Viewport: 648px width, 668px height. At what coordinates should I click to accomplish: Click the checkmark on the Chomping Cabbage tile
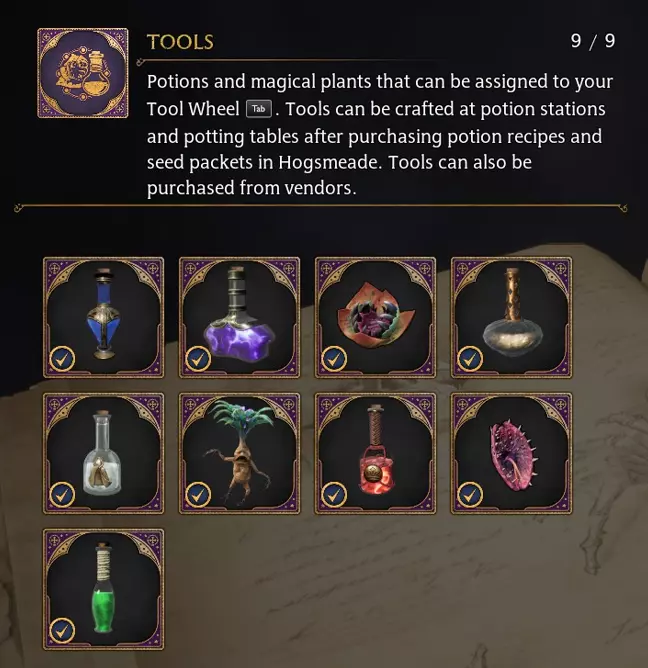tap(334, 359)
